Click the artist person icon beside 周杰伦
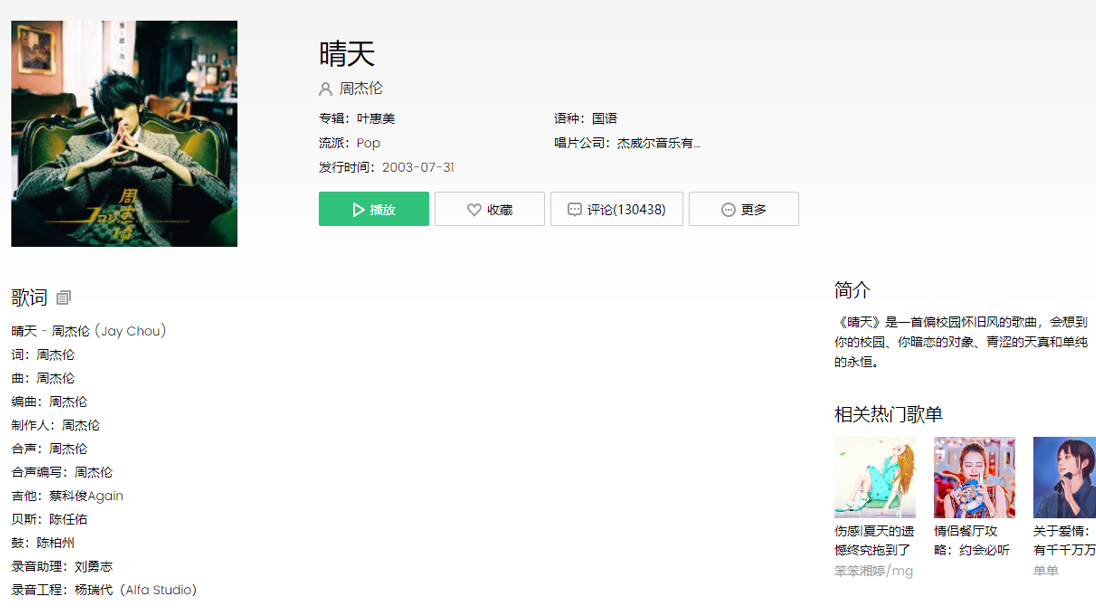 [x=326, y=89]
